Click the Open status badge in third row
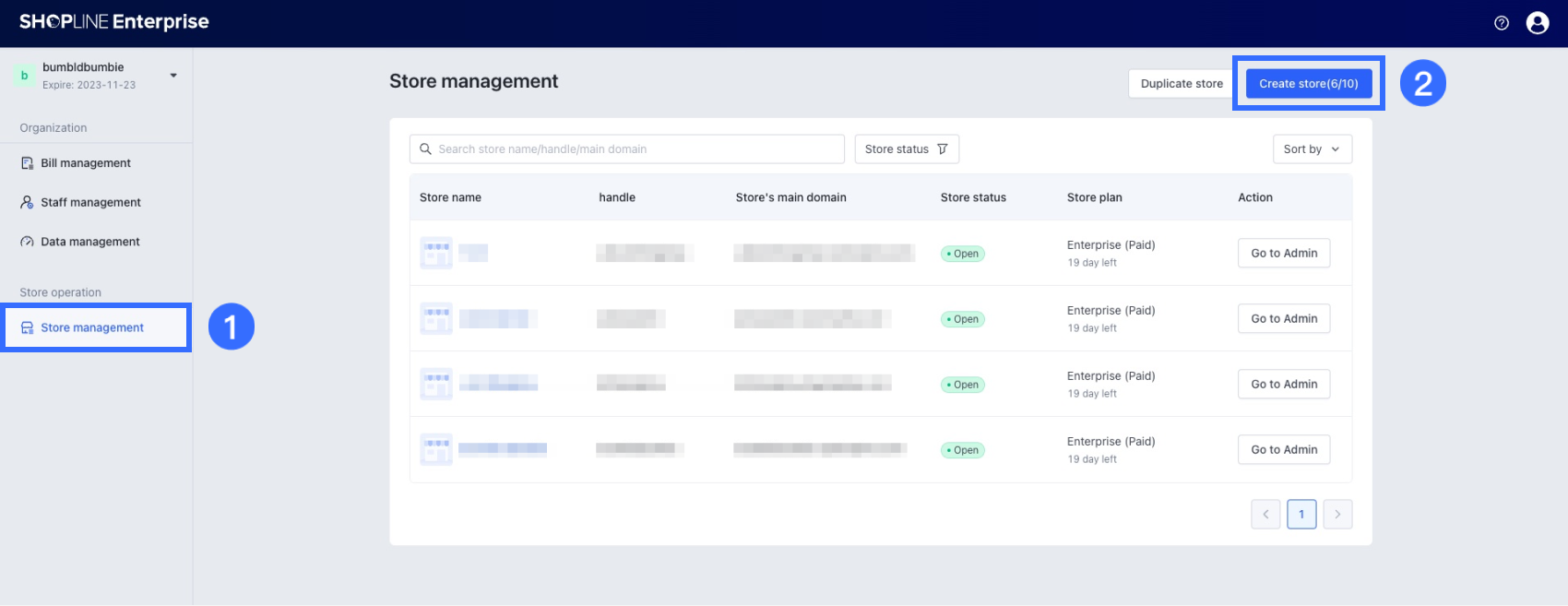This screenshot has width=1568, height=606. (x=963, y=385)
